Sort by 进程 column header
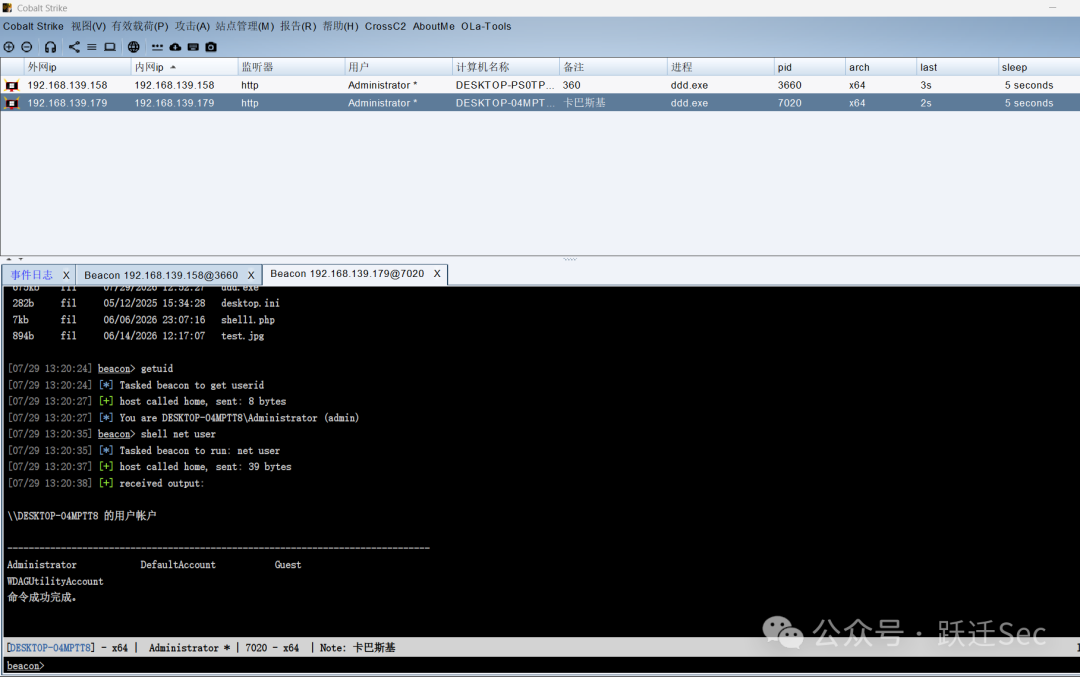Image resolution: width=1080 pixels, height=677 pixels. (720, 67)
